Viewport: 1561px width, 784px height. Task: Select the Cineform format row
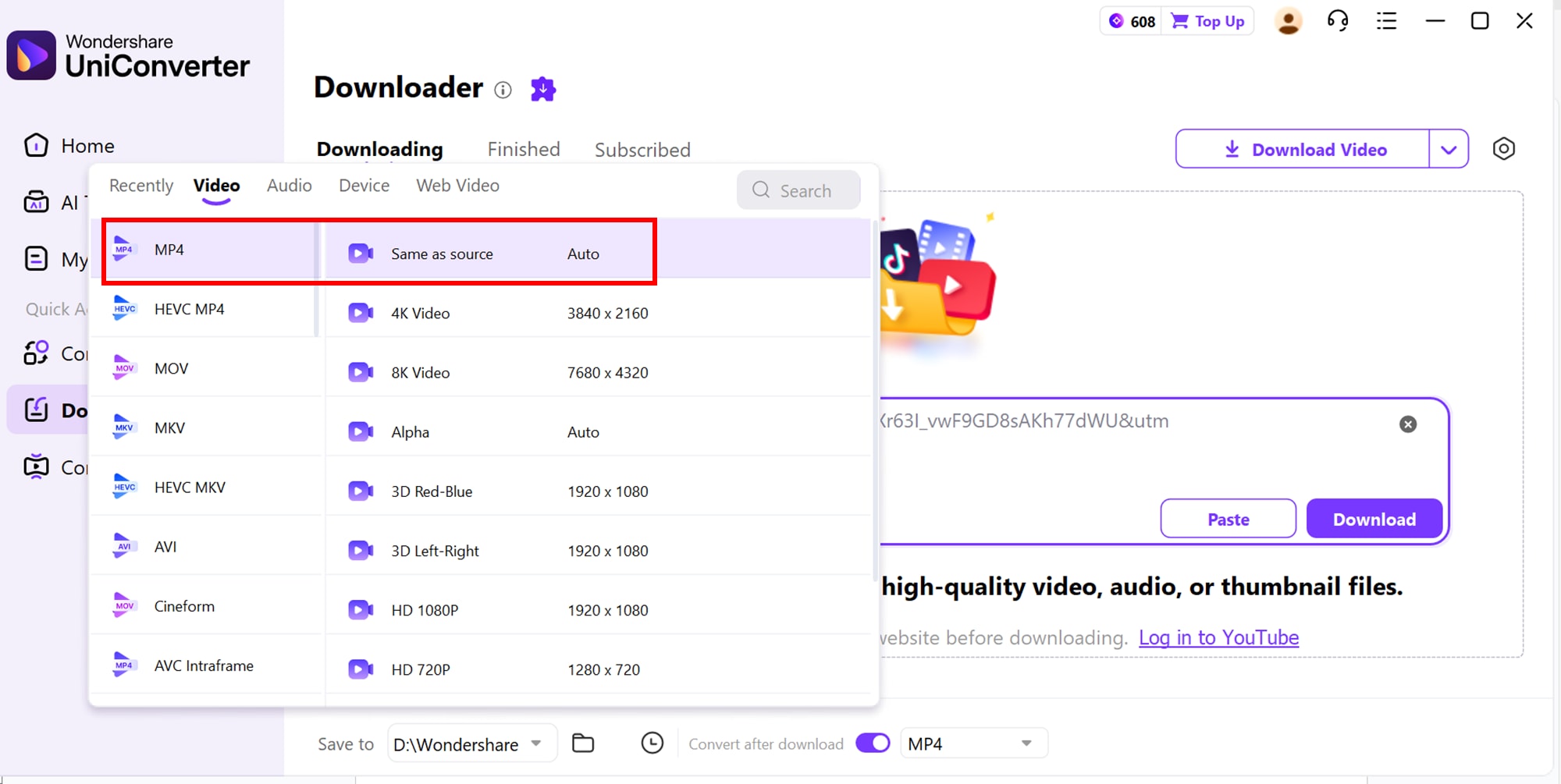tap(207, 606)
